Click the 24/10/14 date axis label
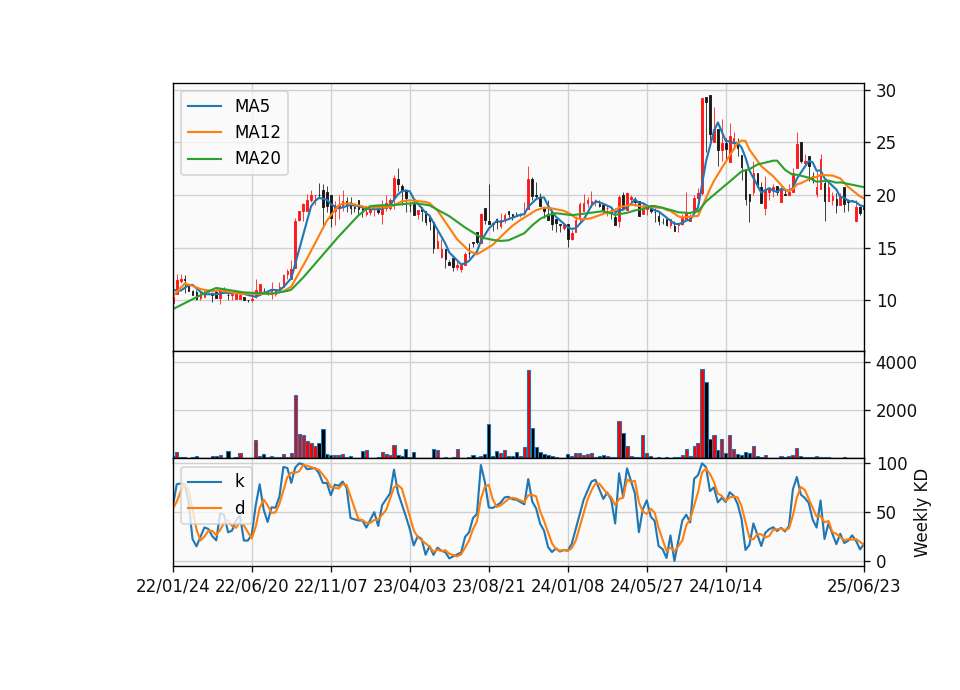 click(x=726, y=587)
